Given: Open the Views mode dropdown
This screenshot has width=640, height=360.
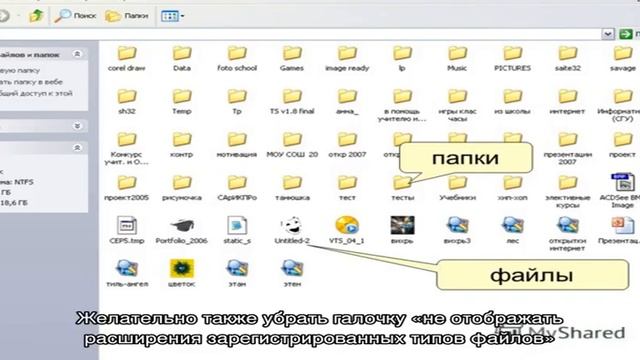Looking at the screenshot, I should pyautogui.click(x=172, y=16).
